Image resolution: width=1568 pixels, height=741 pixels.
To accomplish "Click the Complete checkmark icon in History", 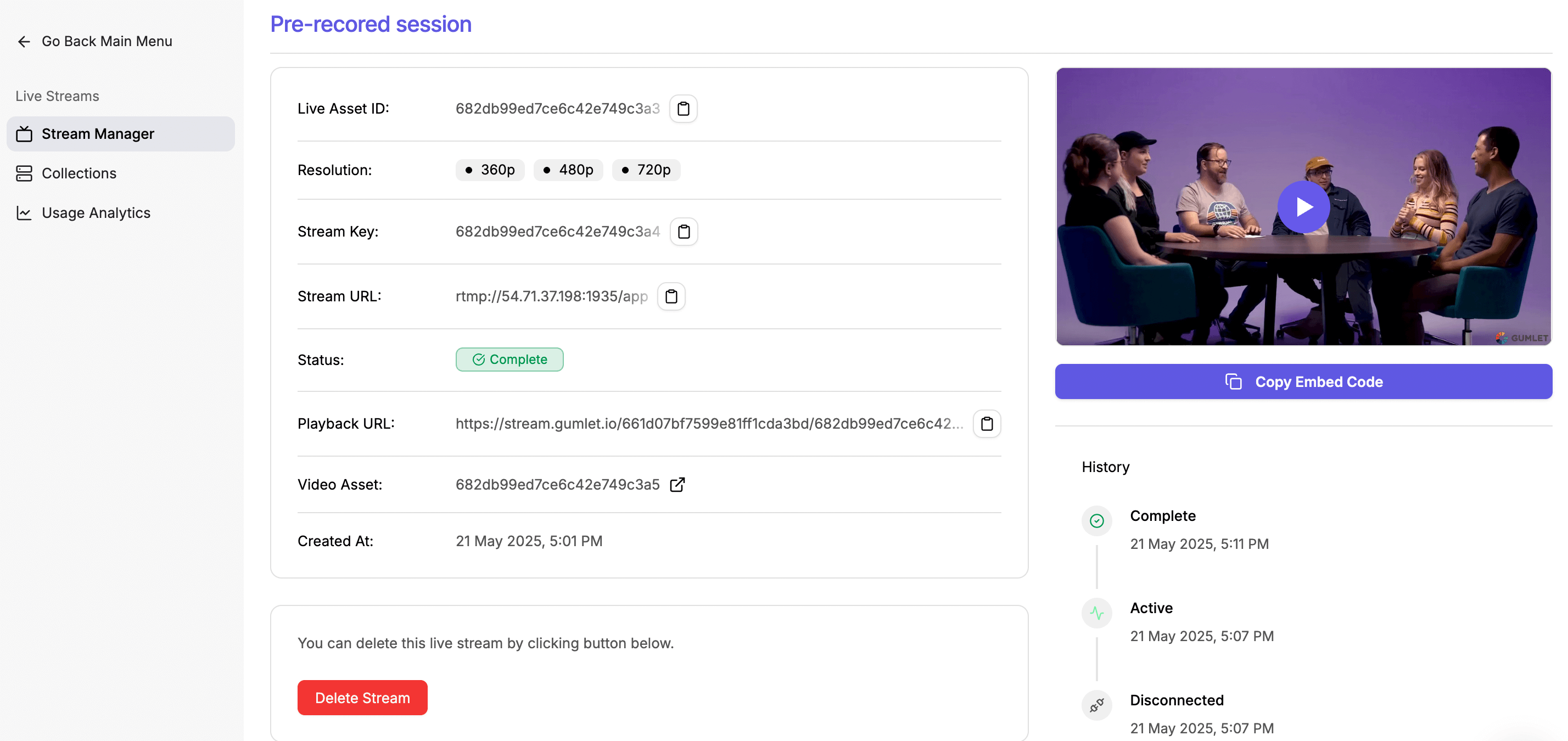I will 1096,521.
